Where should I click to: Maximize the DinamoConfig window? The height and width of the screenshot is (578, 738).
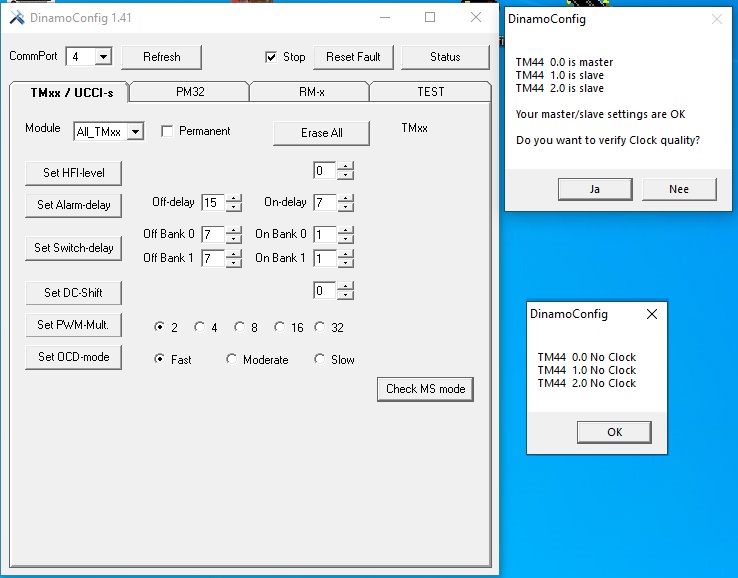click(430, 18)
